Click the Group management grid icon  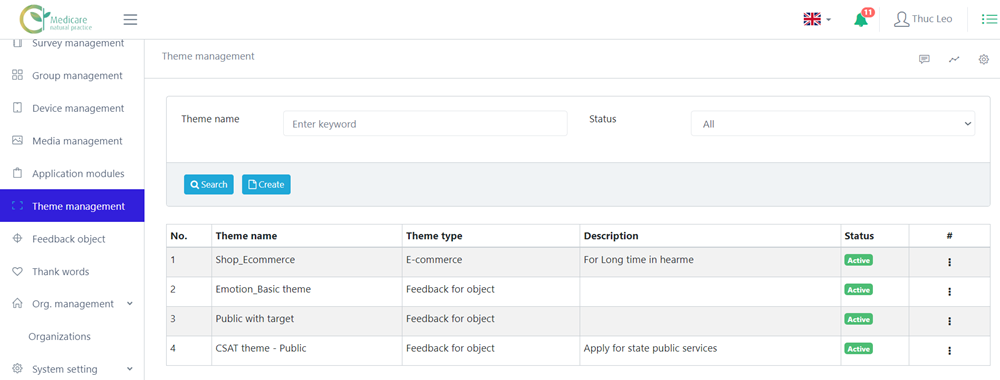pyautogui.click(x=18, y=75)
